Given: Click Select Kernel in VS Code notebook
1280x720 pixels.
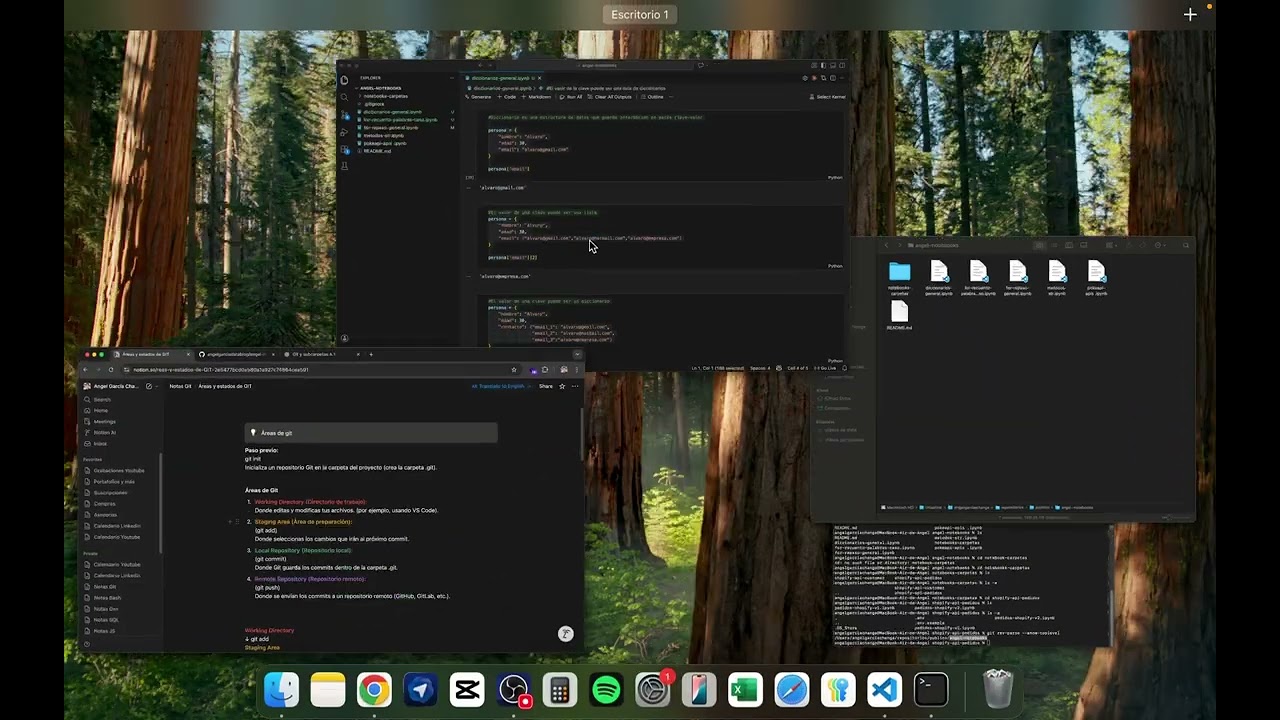Looking at the screenshot, I should click(827, 97).
